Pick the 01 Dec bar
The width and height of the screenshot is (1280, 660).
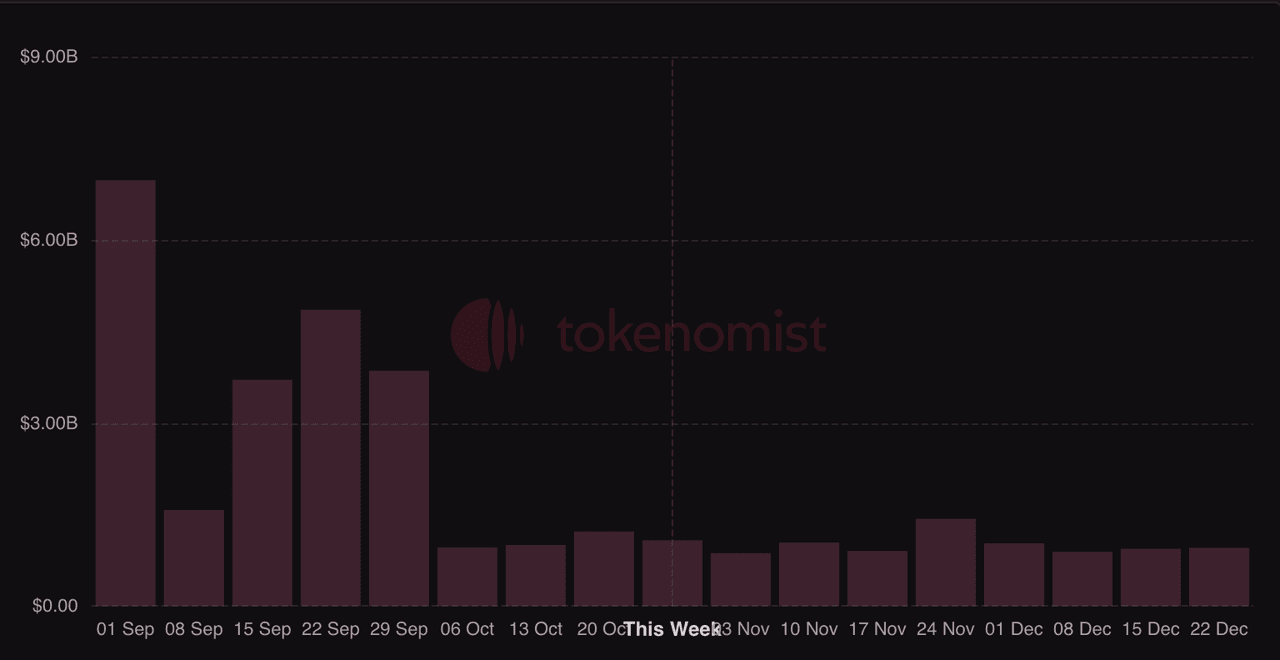coord(1014,574)
